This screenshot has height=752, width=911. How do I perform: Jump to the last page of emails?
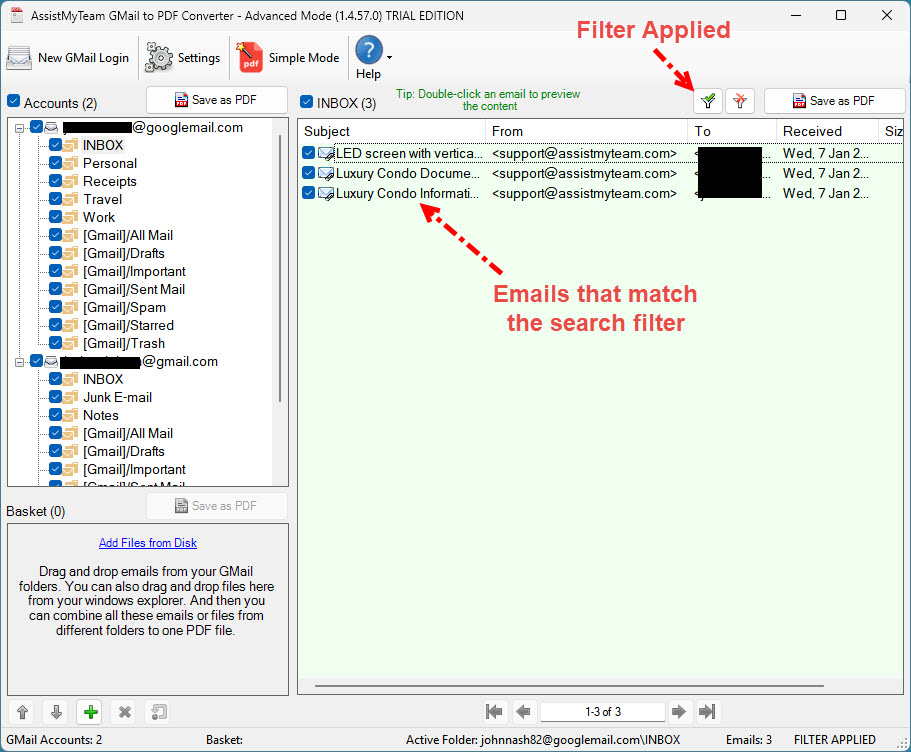pos(708,712)
